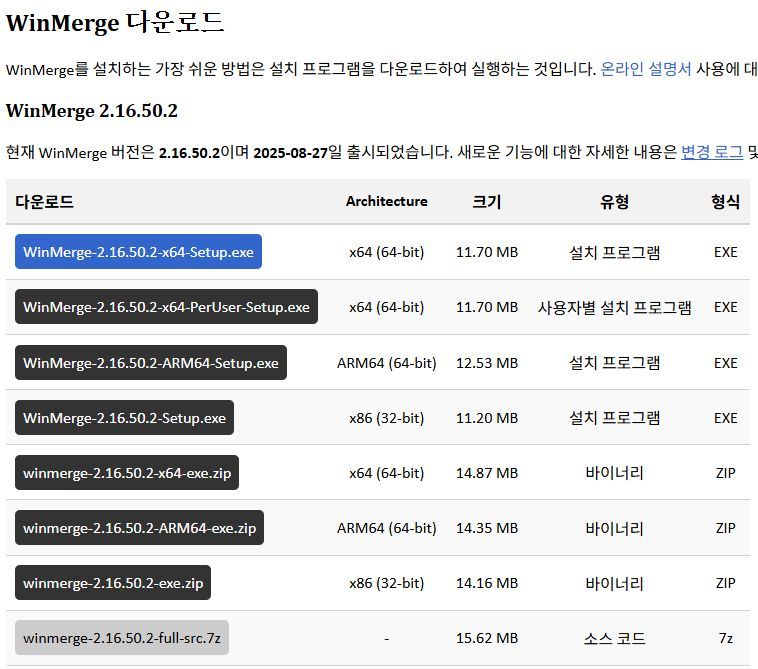Click EXE in ARM64-Setup.exe row
This screenshot has height=669, width=758.
(x=726, y=363)
